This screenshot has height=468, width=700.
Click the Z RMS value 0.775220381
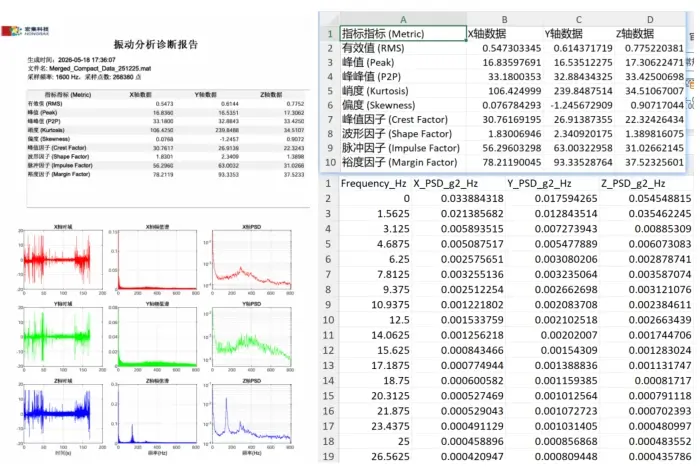[x=654, y=48]
